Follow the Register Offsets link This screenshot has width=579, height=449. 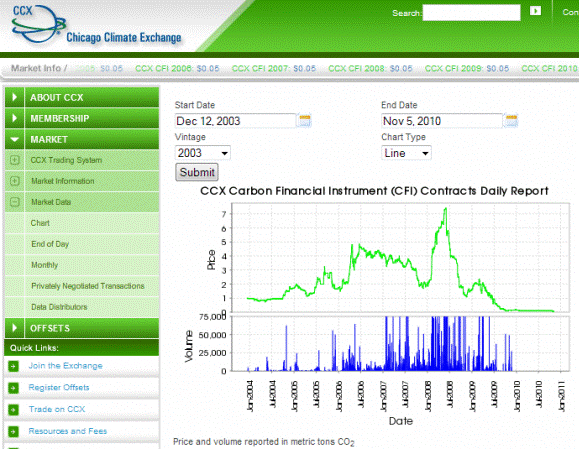[59, 388]
